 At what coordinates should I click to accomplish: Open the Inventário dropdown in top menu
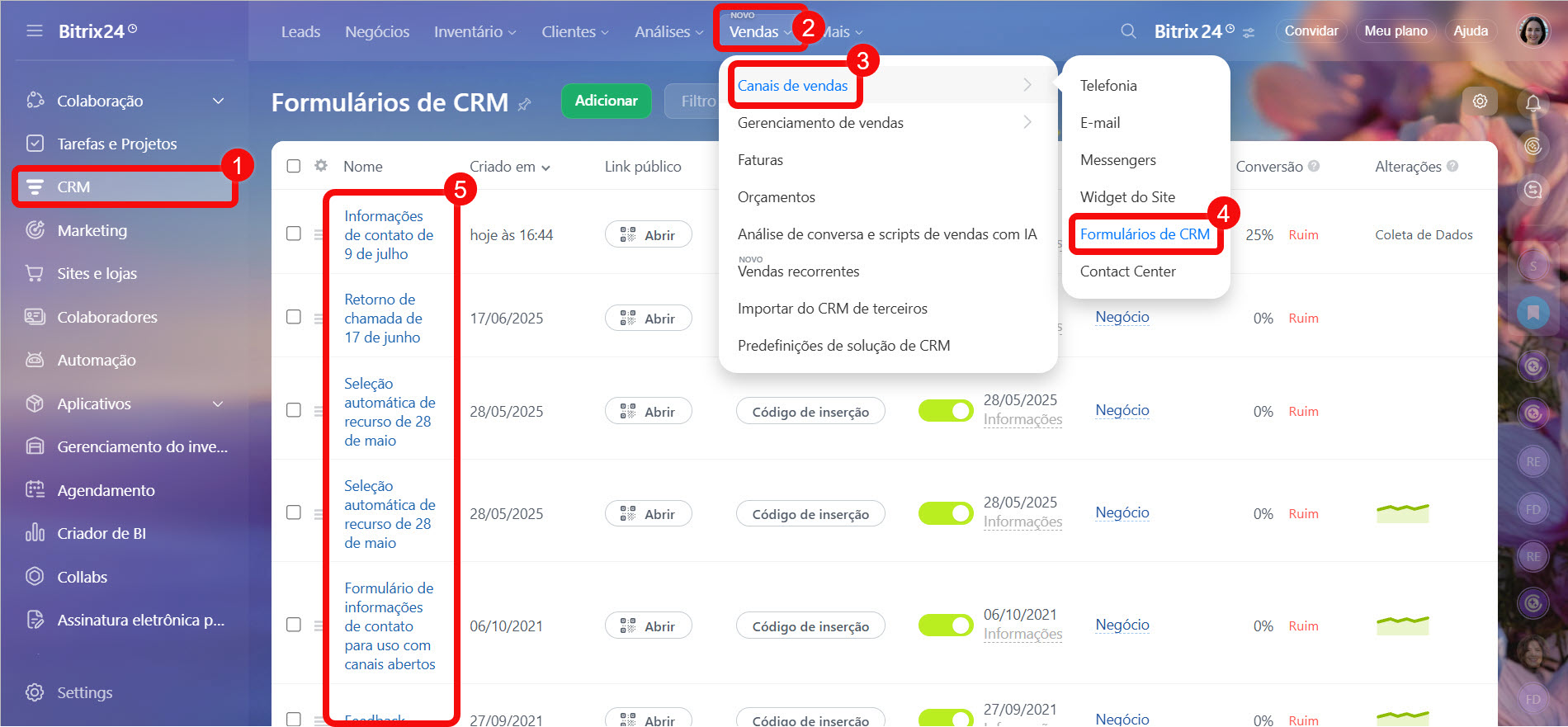coord(475,31)
